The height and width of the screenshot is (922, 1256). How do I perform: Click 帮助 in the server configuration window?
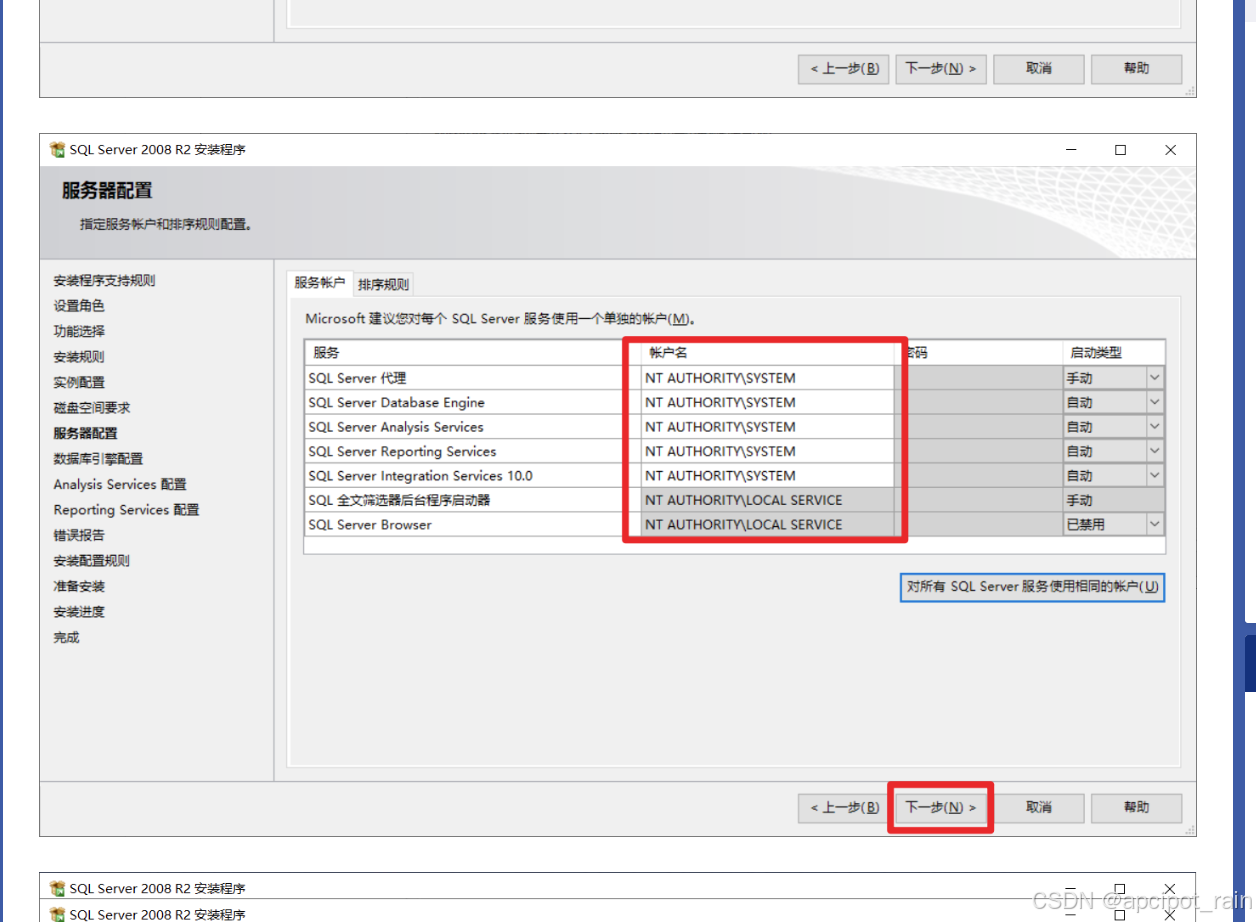(1137, 807)
